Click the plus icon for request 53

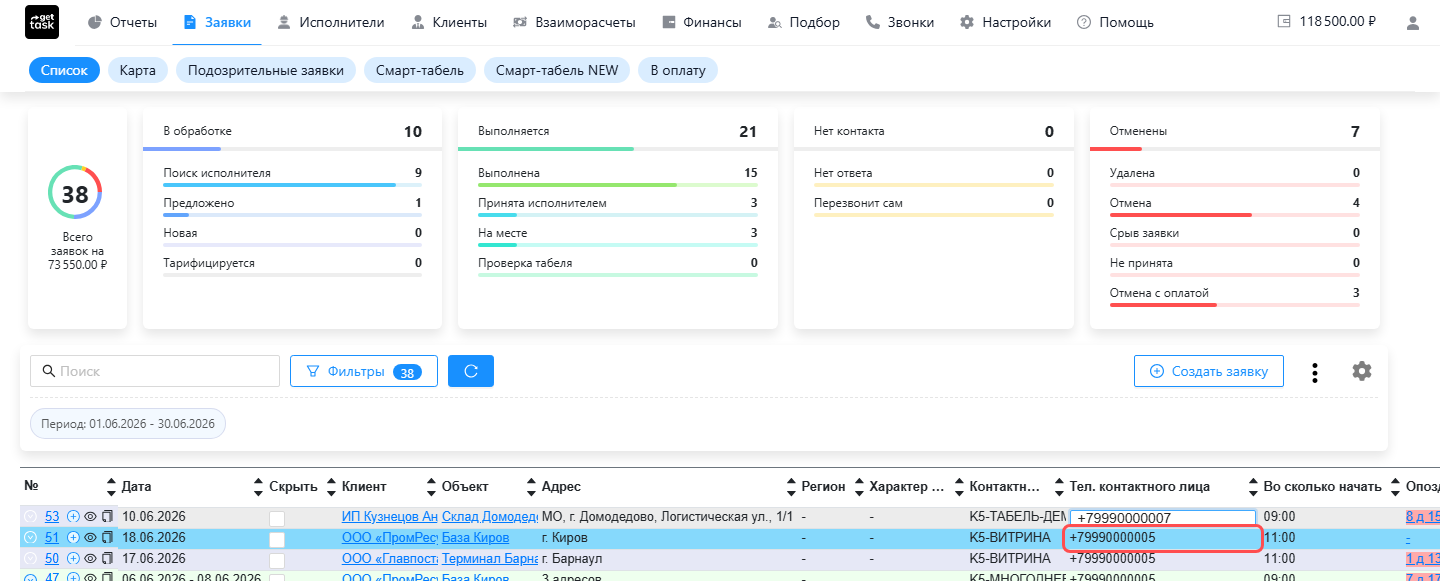click(x=73, y=517)
